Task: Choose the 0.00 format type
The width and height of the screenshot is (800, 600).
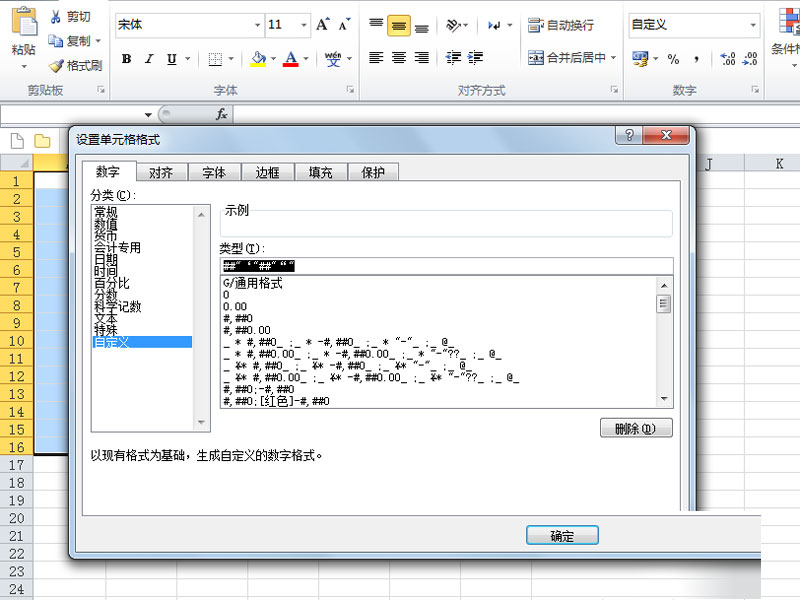Action: [235, 307]
